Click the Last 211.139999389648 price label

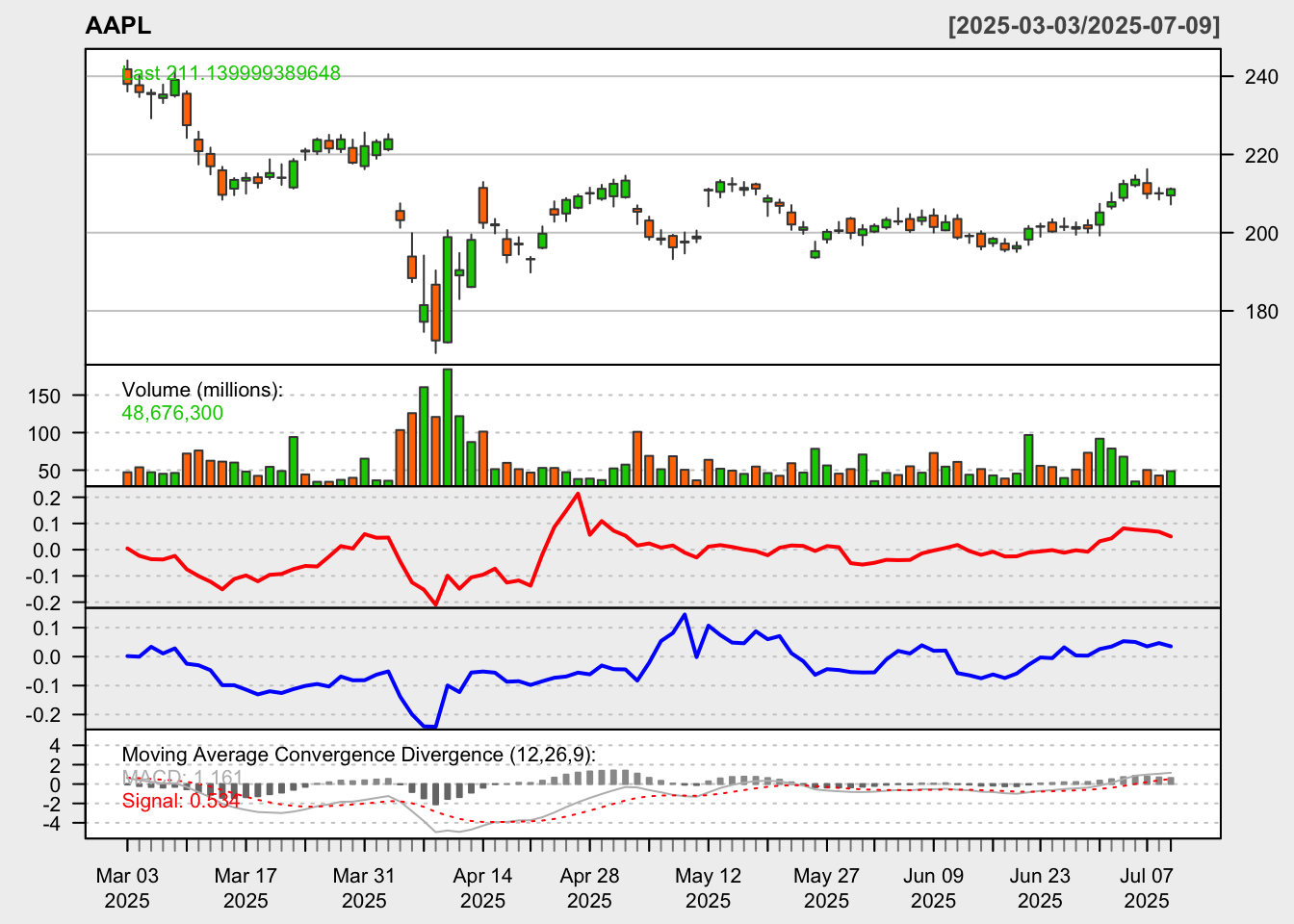tap(231, 73)
